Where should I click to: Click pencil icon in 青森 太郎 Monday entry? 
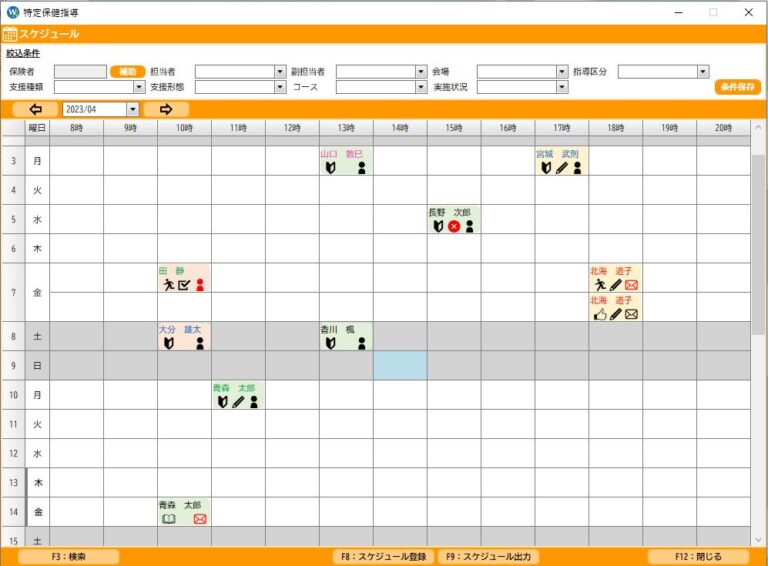point(238,402)
